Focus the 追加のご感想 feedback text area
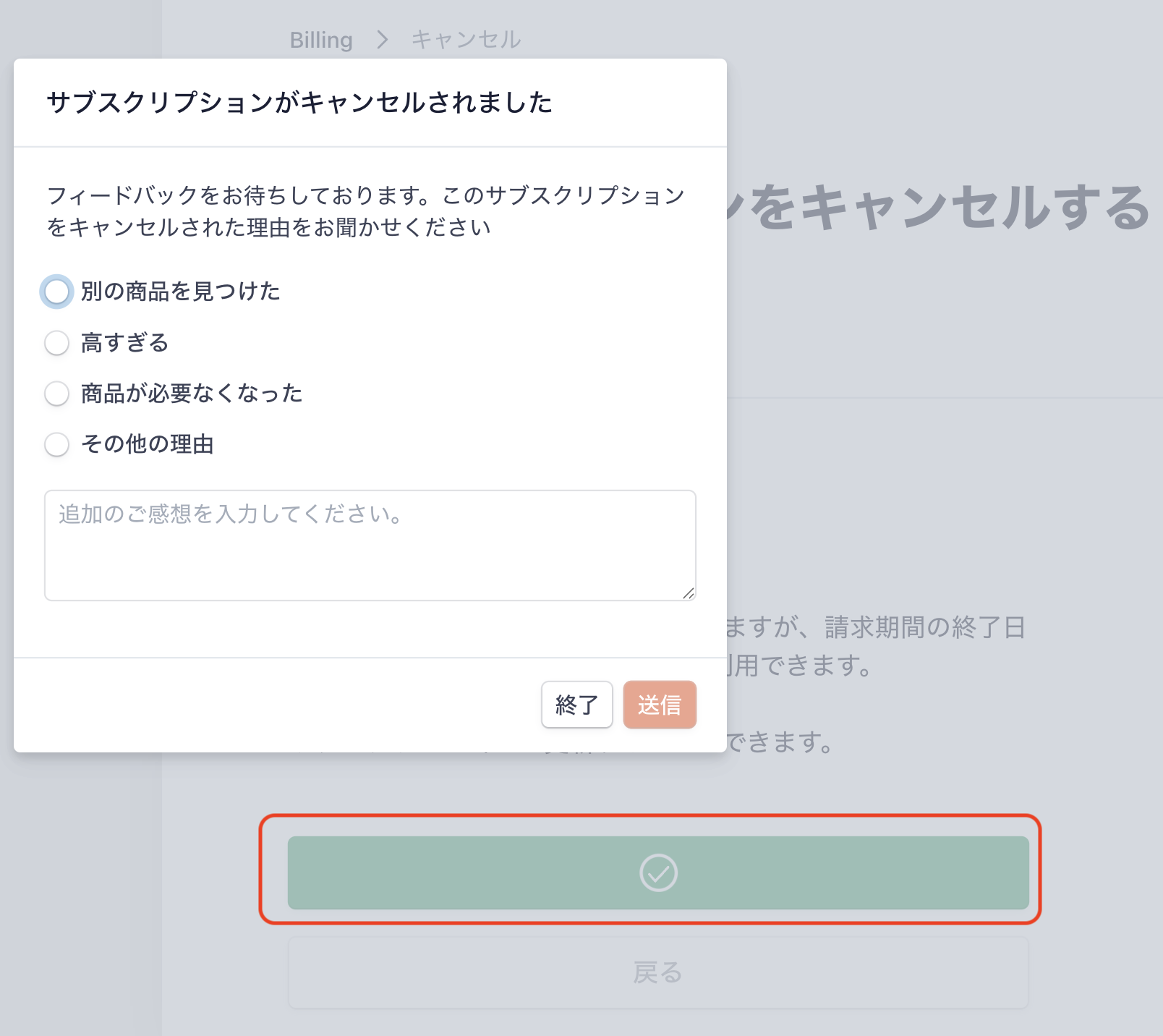 point(370,545)
